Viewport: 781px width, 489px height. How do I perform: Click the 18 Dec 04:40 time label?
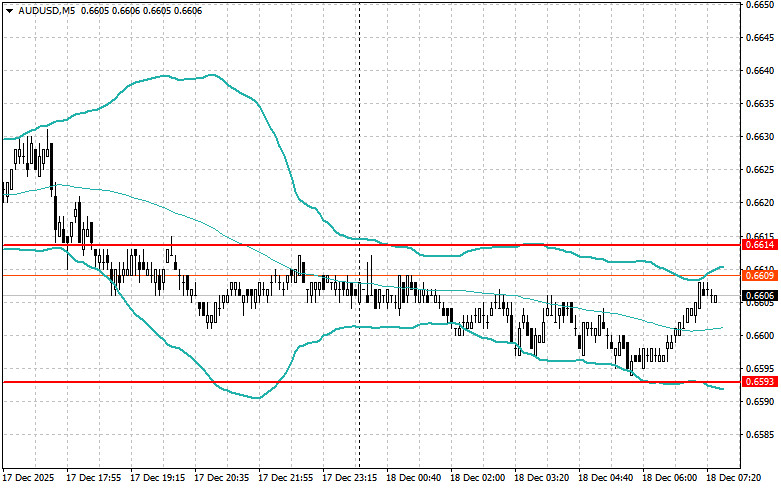[605, 478]
